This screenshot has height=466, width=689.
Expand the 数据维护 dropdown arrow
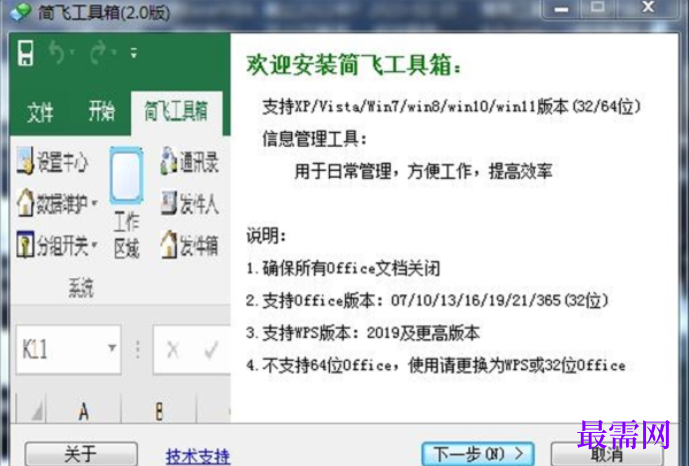[94, 204]
